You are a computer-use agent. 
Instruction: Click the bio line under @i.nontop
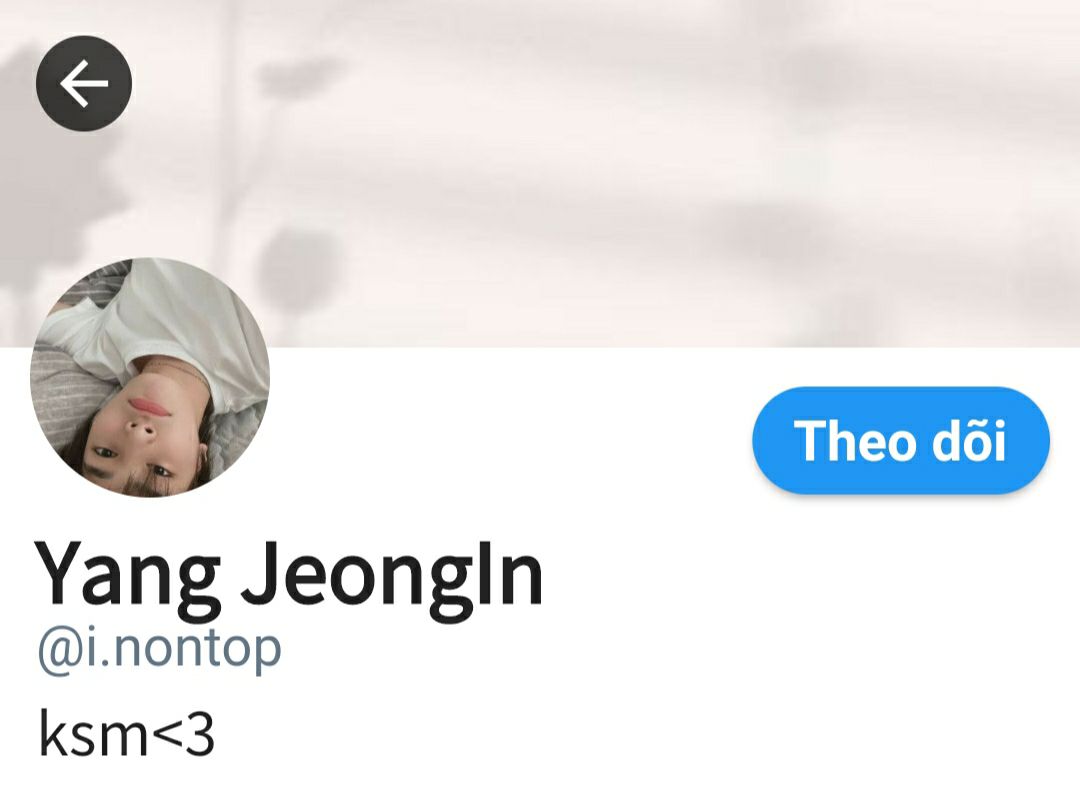(x=126, y=733)
